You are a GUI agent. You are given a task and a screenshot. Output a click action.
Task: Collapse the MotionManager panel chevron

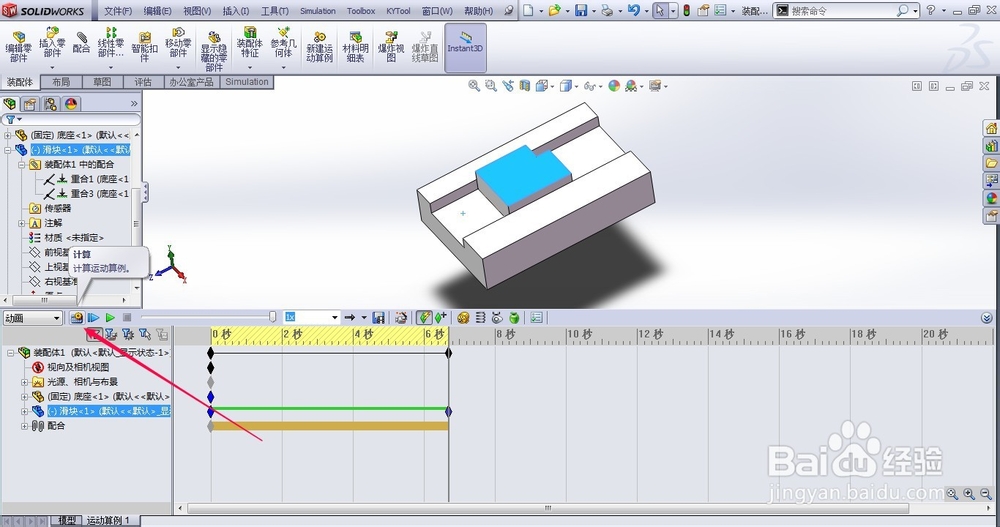(x=987, y=318)
